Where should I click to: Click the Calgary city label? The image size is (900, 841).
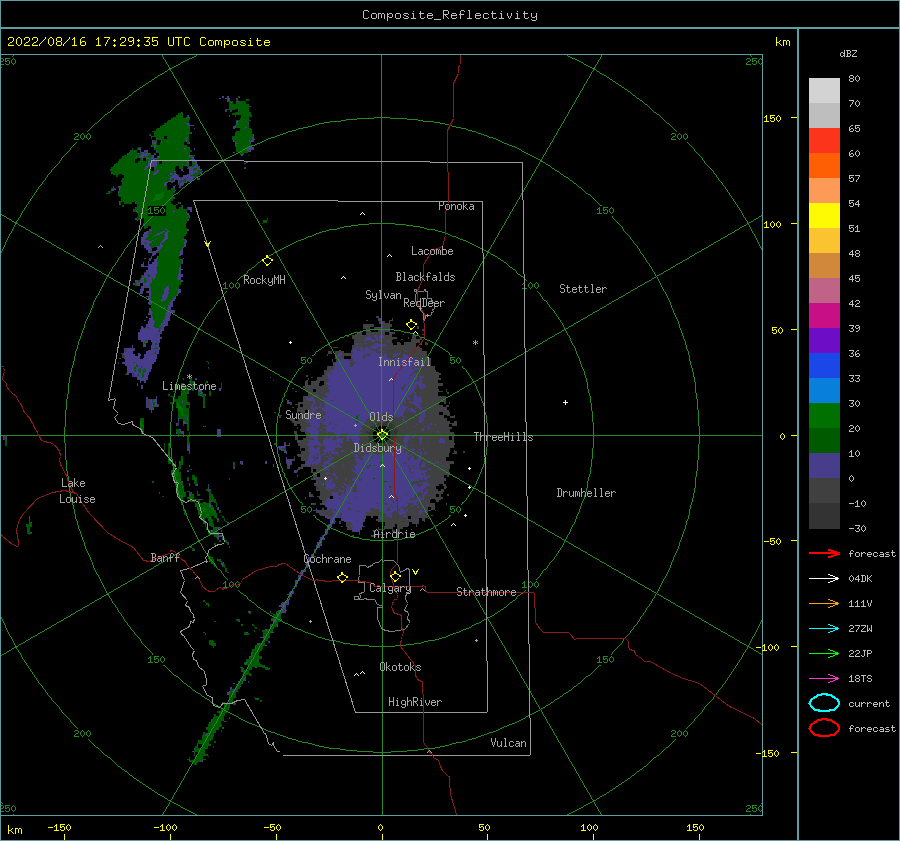click(x=390, y=588)
